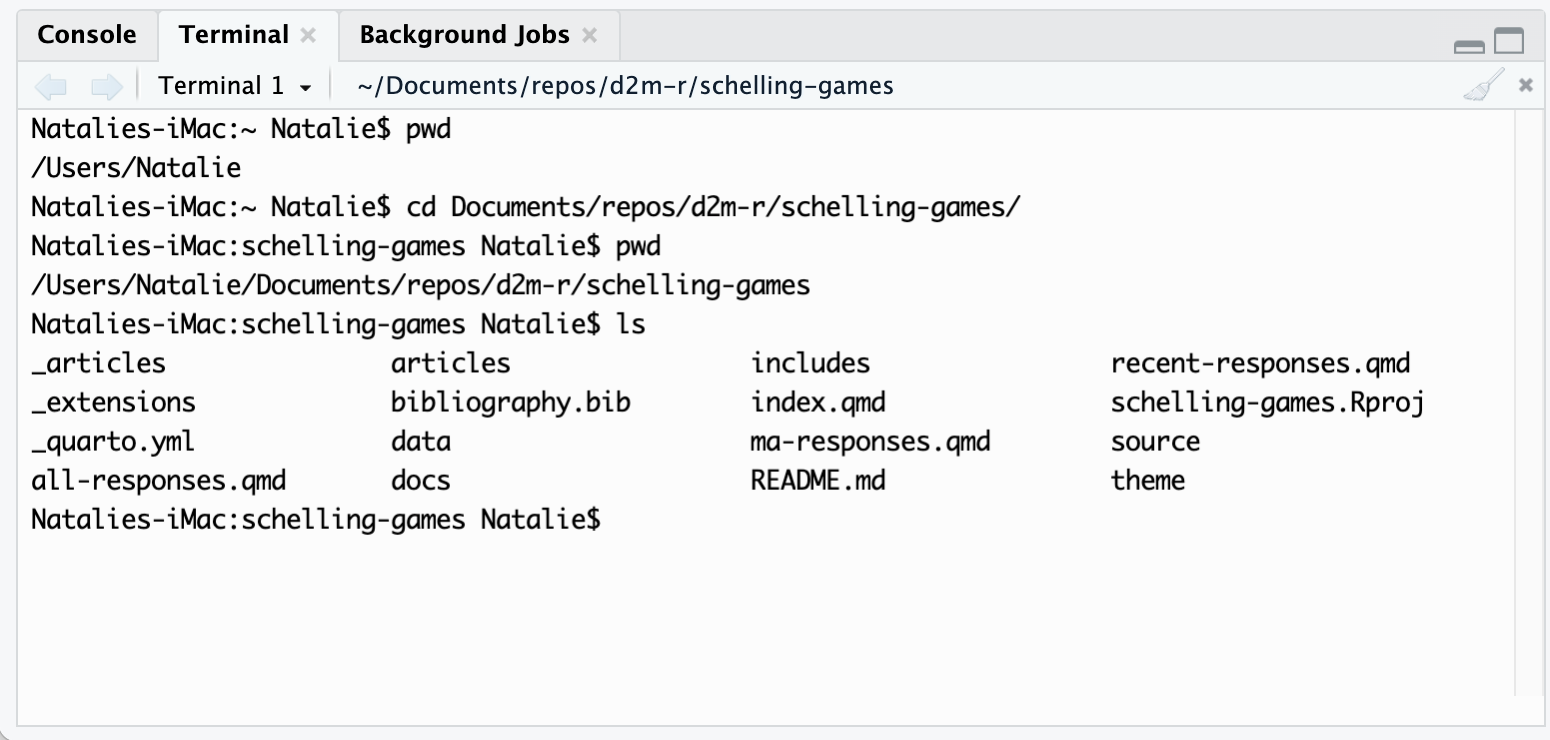Go to the previous terminal using left arrow

coord(50,87)
